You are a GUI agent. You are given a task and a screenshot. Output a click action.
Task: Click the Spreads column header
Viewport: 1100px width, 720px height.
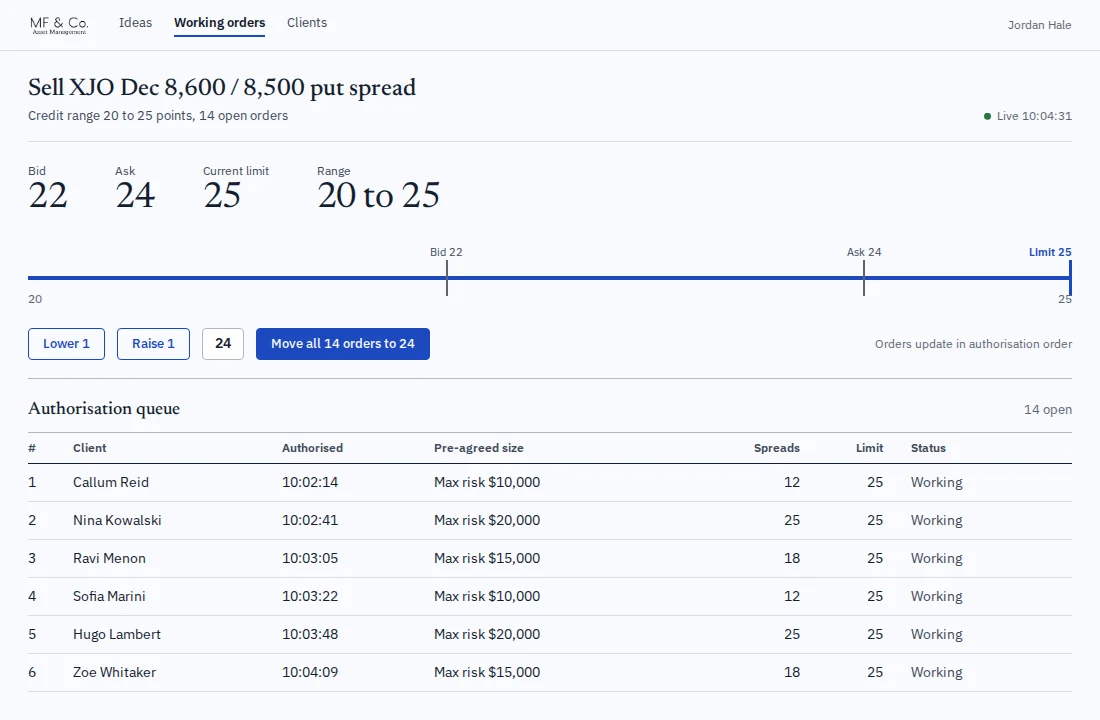pyautogui.click(x=777, y=448)
